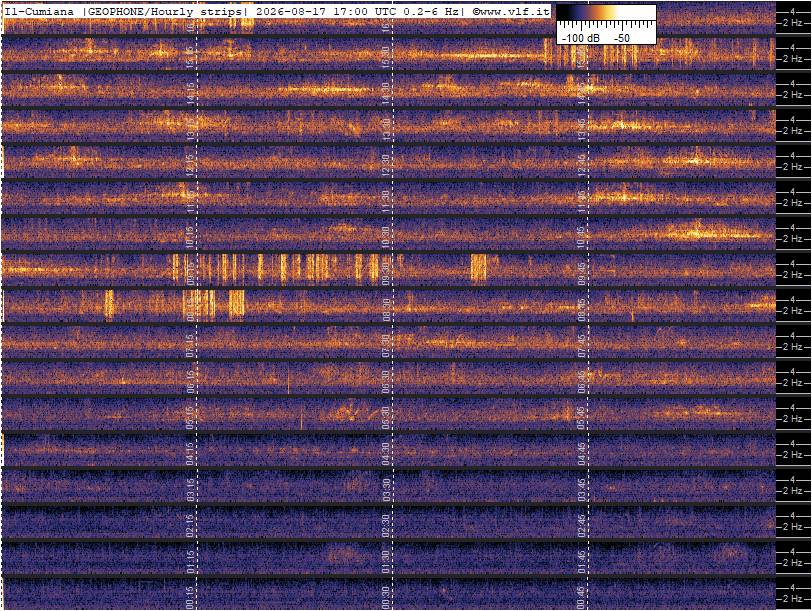Click the '15:30' time marker label
This screenshot has width=812, height=611.
(386, 55)
